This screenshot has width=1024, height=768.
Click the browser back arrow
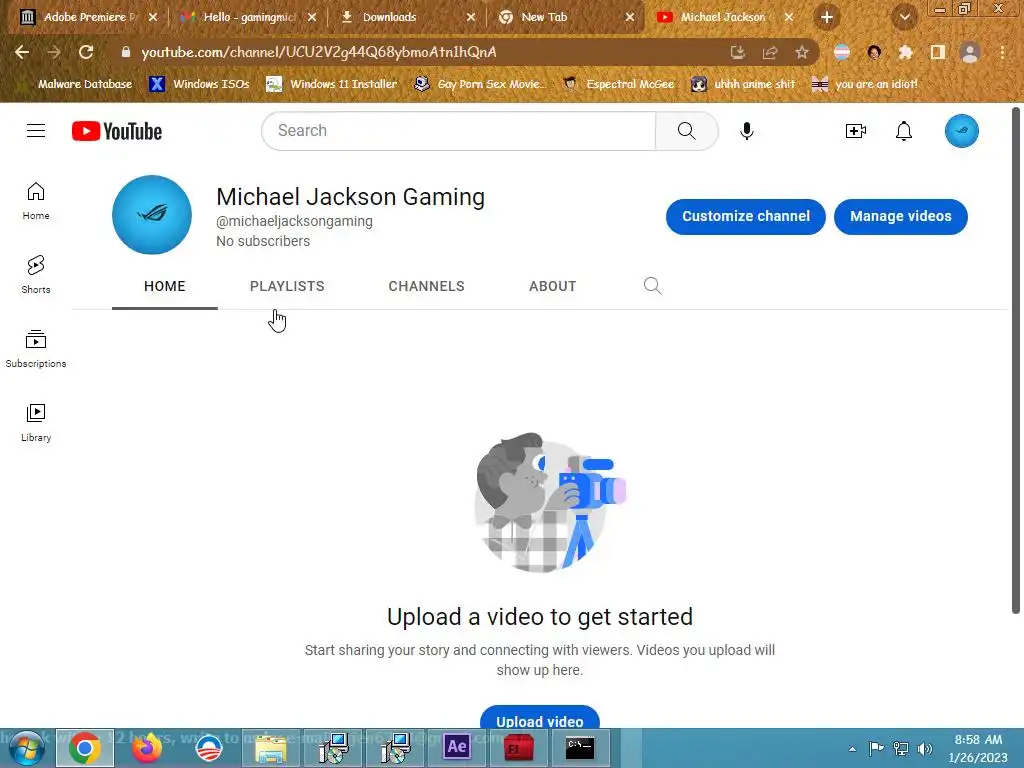click(22, 52)
